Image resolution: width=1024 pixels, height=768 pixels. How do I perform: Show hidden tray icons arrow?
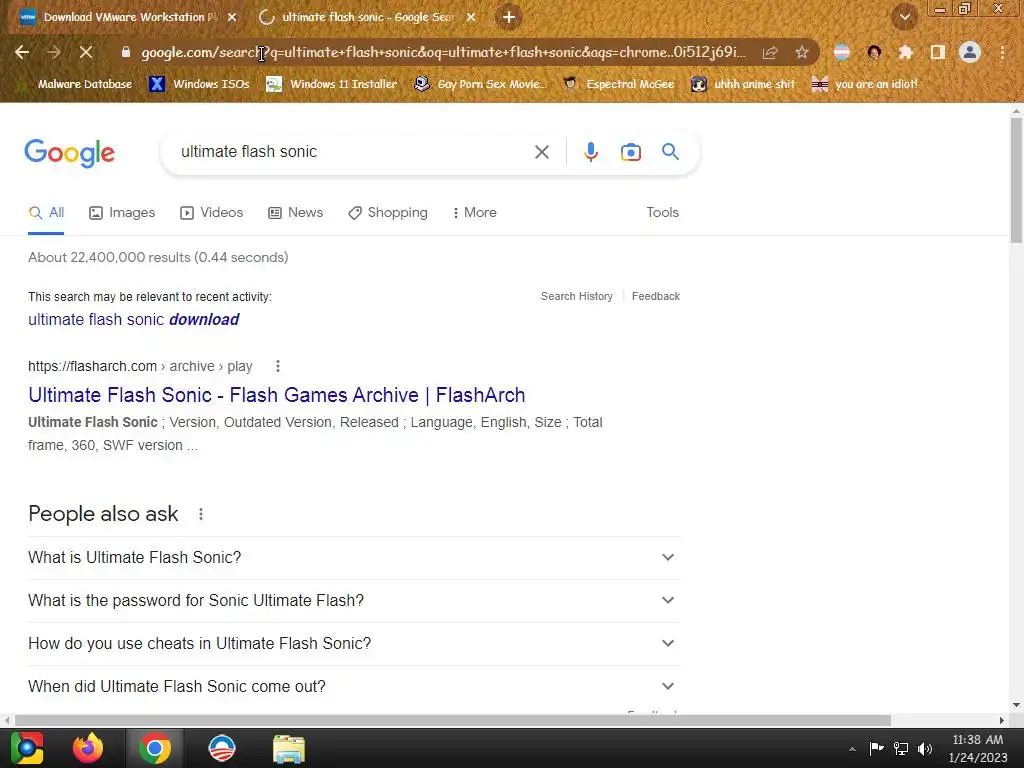[x=852, y=749]
